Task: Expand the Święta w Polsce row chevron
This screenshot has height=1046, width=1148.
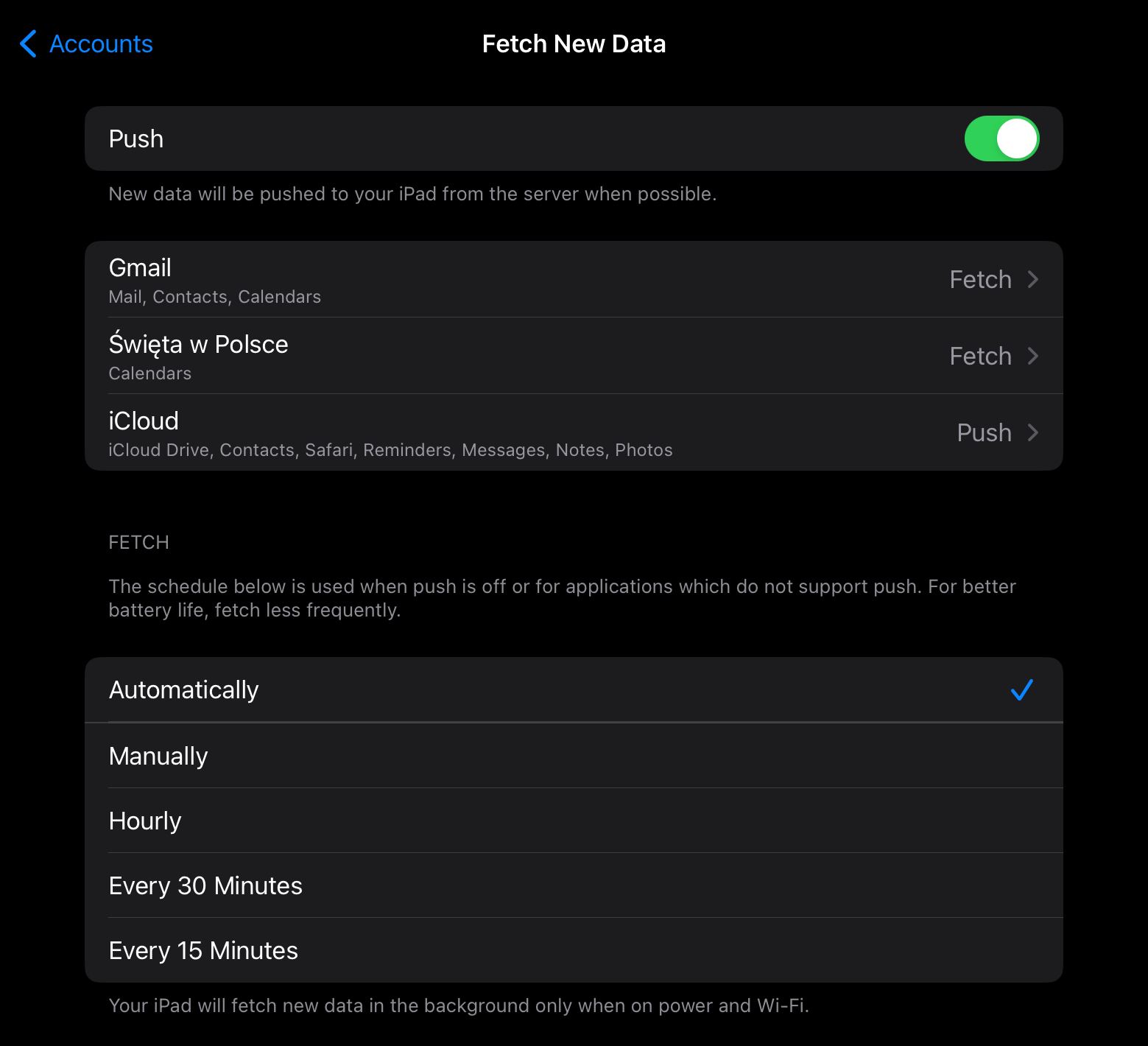Action: pyautogui.click(x=1032, y=357)
